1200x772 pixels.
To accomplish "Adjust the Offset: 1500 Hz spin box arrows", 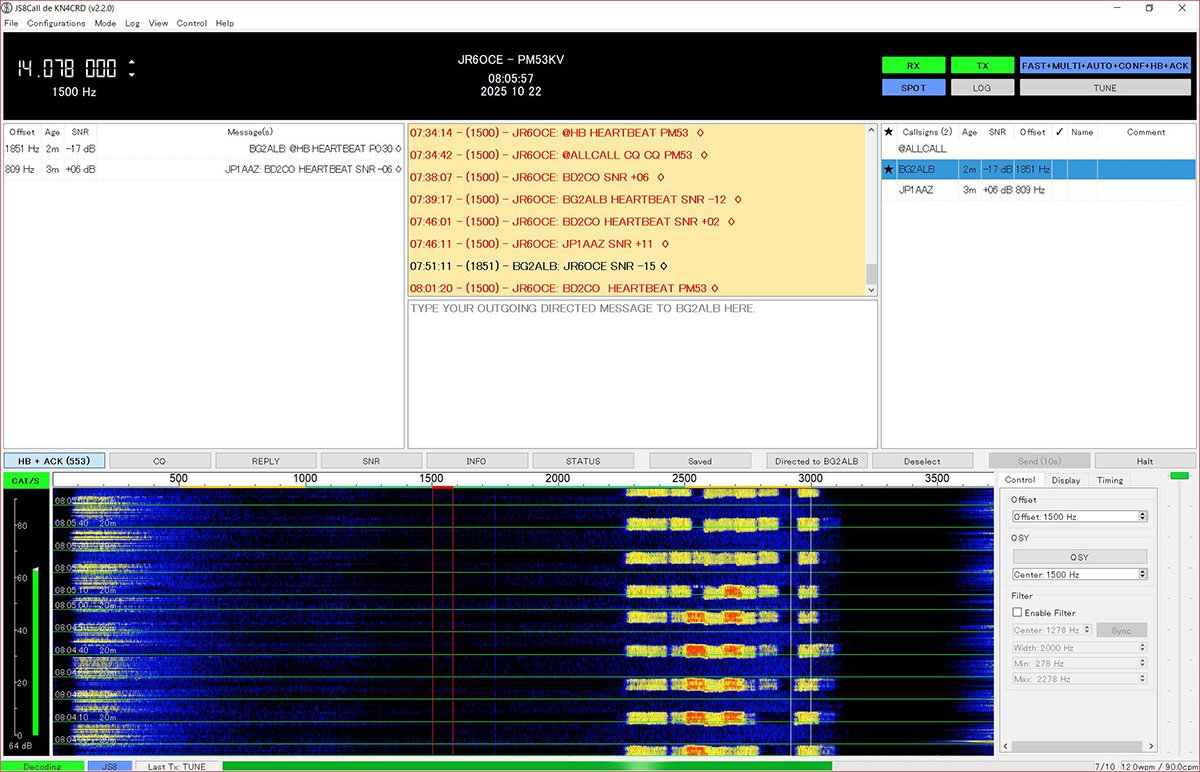I will pos(1143,517).
